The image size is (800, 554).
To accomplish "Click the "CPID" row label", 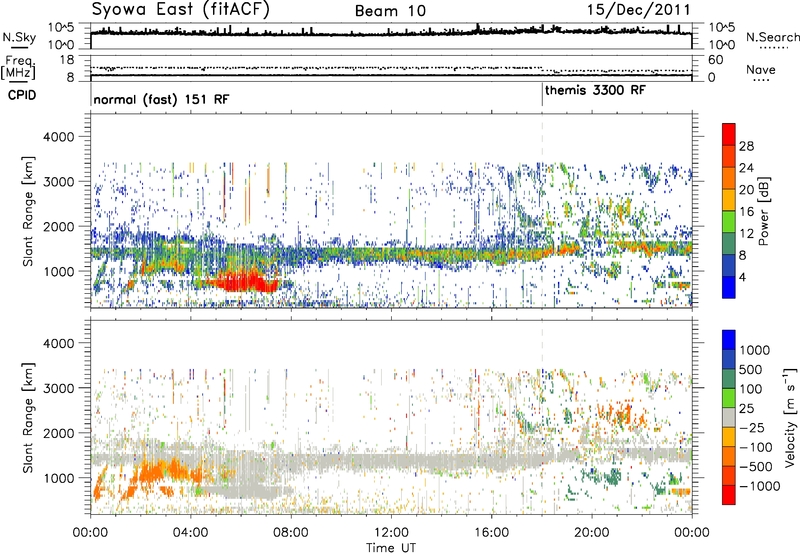I will click(22, 95).
